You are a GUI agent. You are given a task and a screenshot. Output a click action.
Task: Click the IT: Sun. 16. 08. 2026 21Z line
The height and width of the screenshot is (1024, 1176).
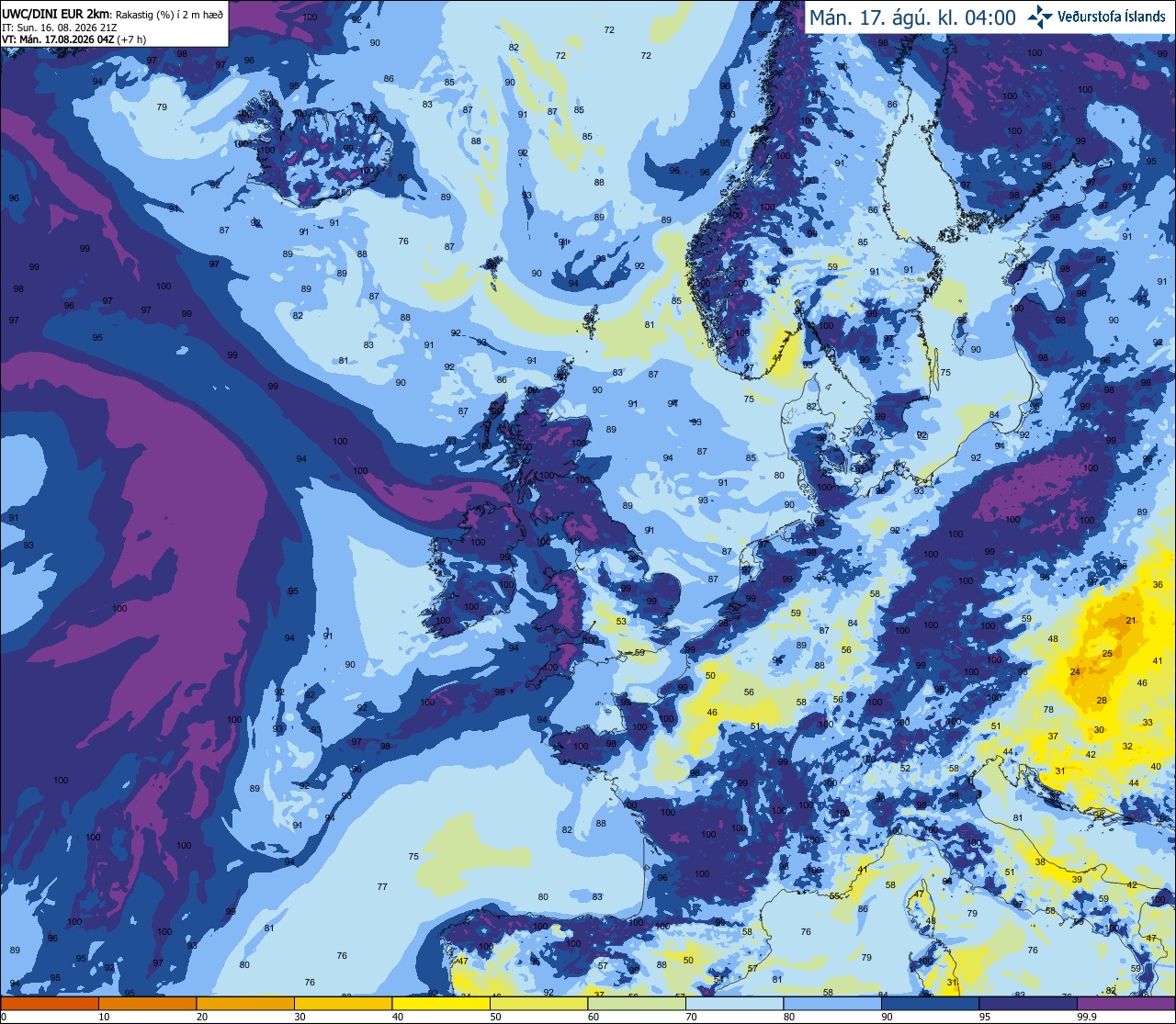60,28
